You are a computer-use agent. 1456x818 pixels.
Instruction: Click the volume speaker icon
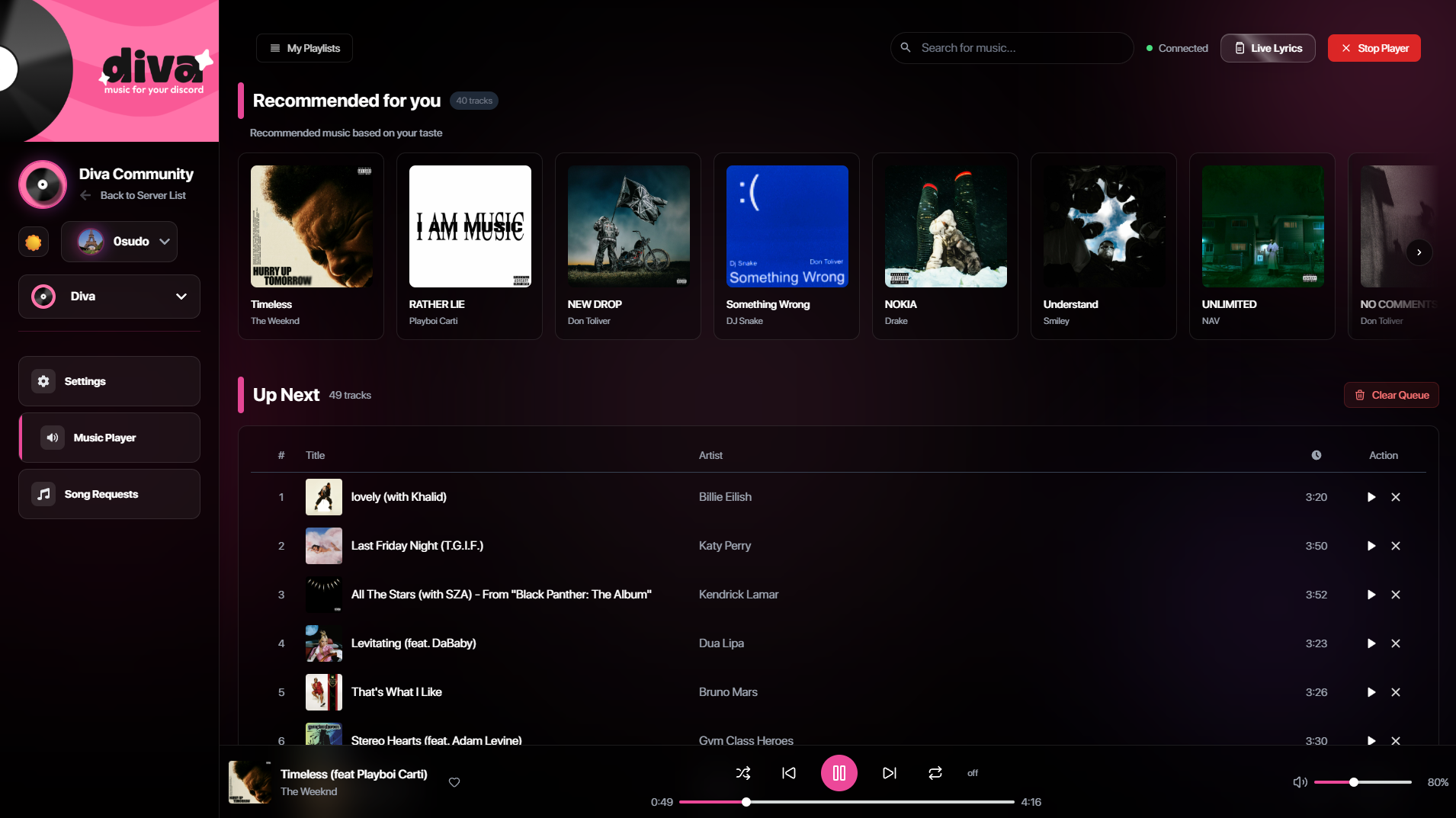point(1298,781)
